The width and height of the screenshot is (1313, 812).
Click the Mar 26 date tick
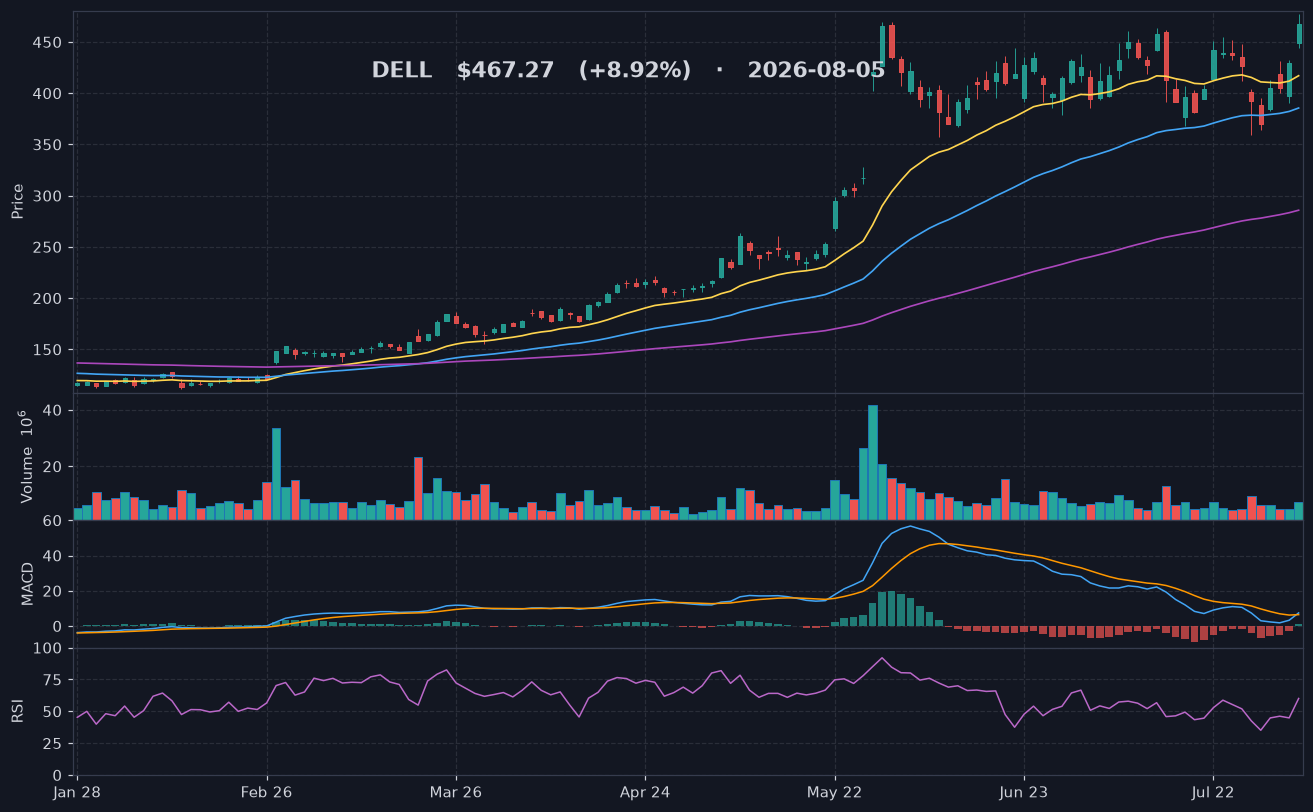tap(456, 791)
